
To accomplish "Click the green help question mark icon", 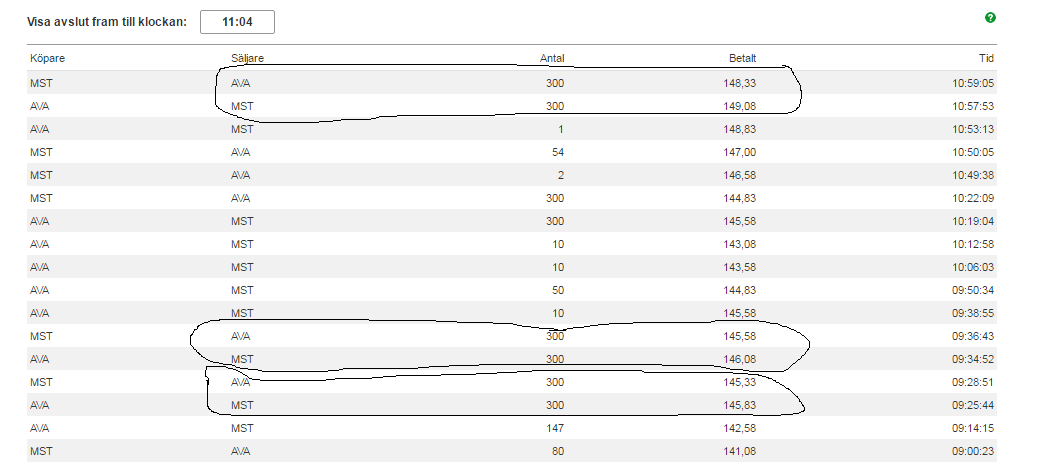I will (x=990, y=18).
